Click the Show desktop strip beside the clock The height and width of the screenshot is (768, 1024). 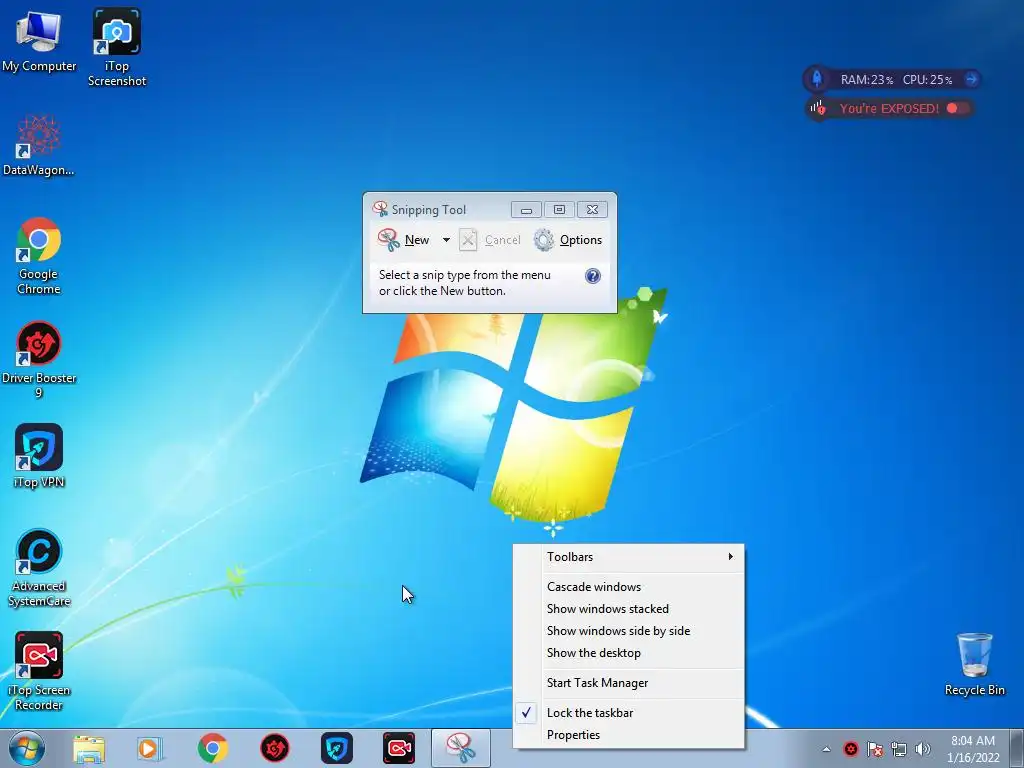[x=1018, y=748]
